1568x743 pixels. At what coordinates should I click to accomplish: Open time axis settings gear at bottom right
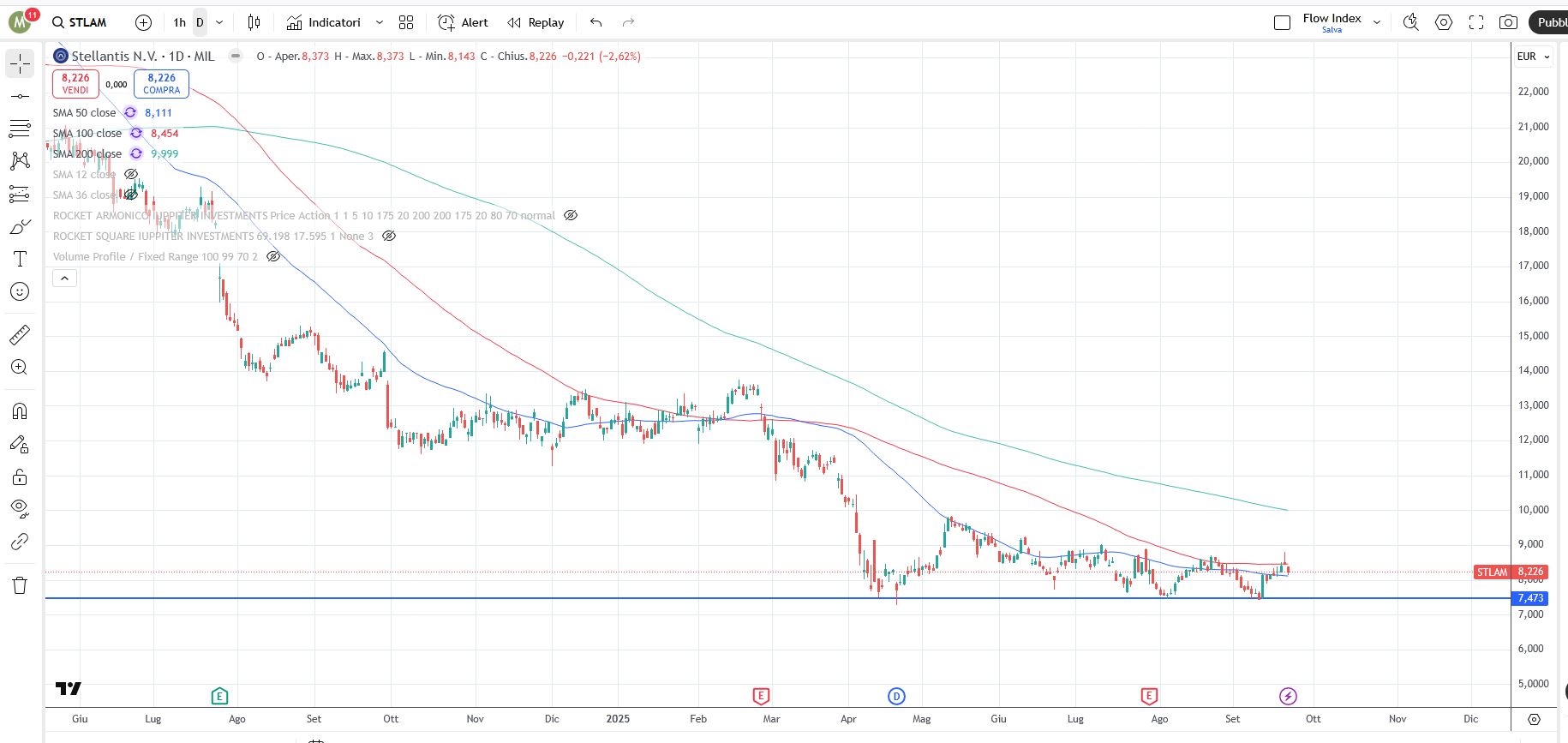tap(1534, 719)
